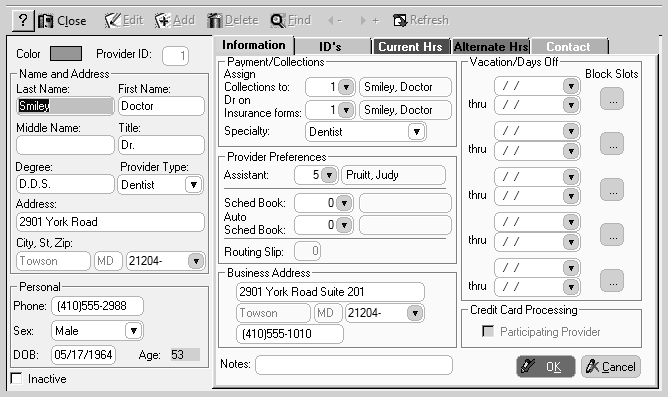The height and width of the screenshot is (397, 668).
Task: Toggle the Inactive checkbox
Action: [17, 378]
